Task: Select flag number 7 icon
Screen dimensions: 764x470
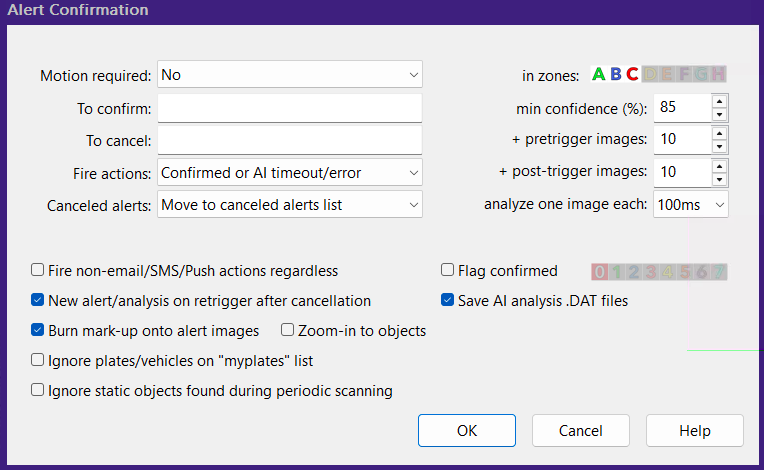Action: [x=718, y=271]
